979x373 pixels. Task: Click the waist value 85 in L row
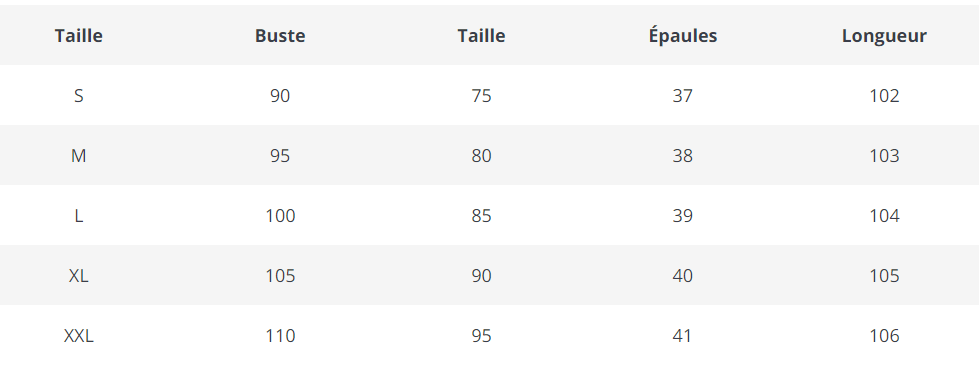[x=481, y=216]
